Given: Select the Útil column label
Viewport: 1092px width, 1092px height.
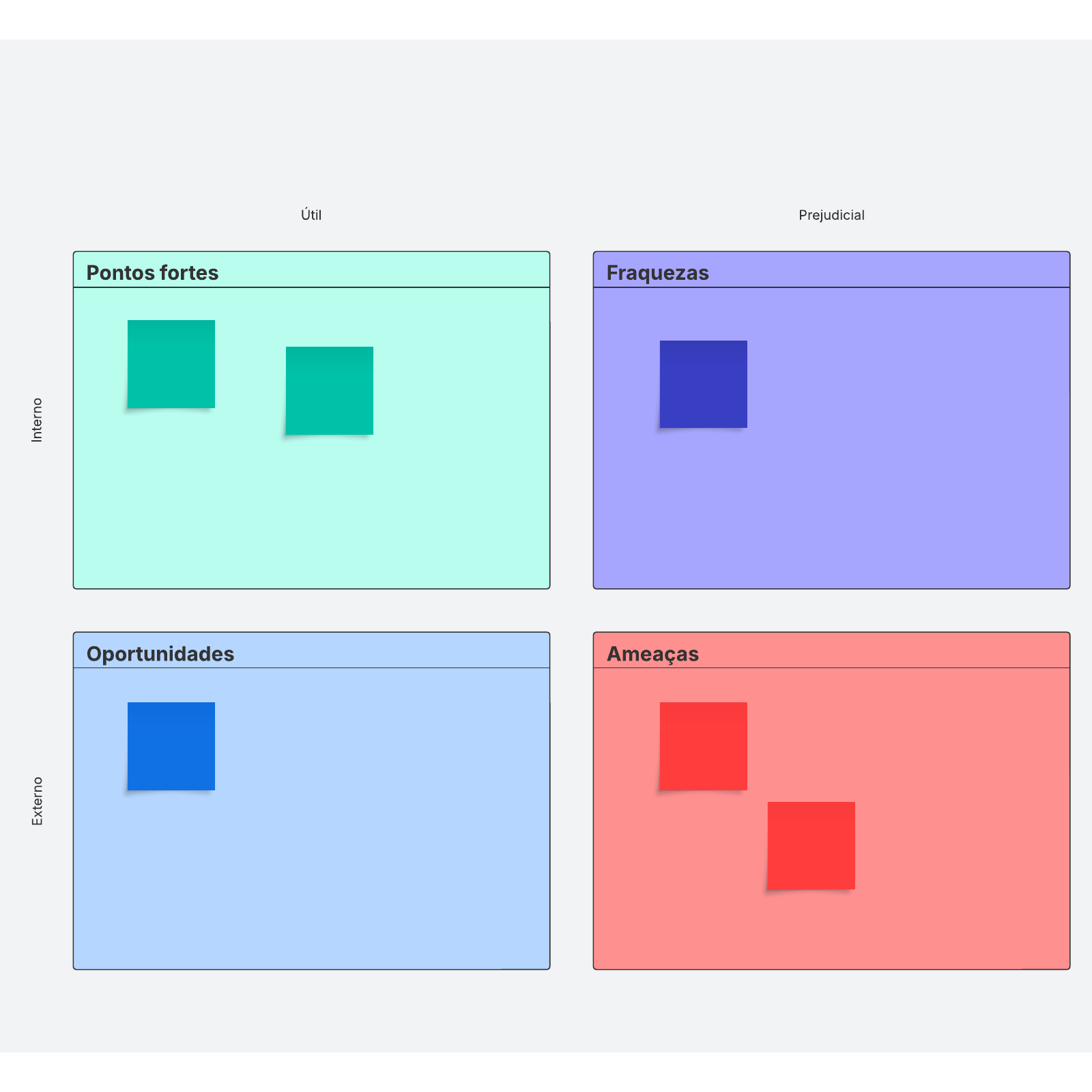Looking at the screenshot, I should point(311,215).
